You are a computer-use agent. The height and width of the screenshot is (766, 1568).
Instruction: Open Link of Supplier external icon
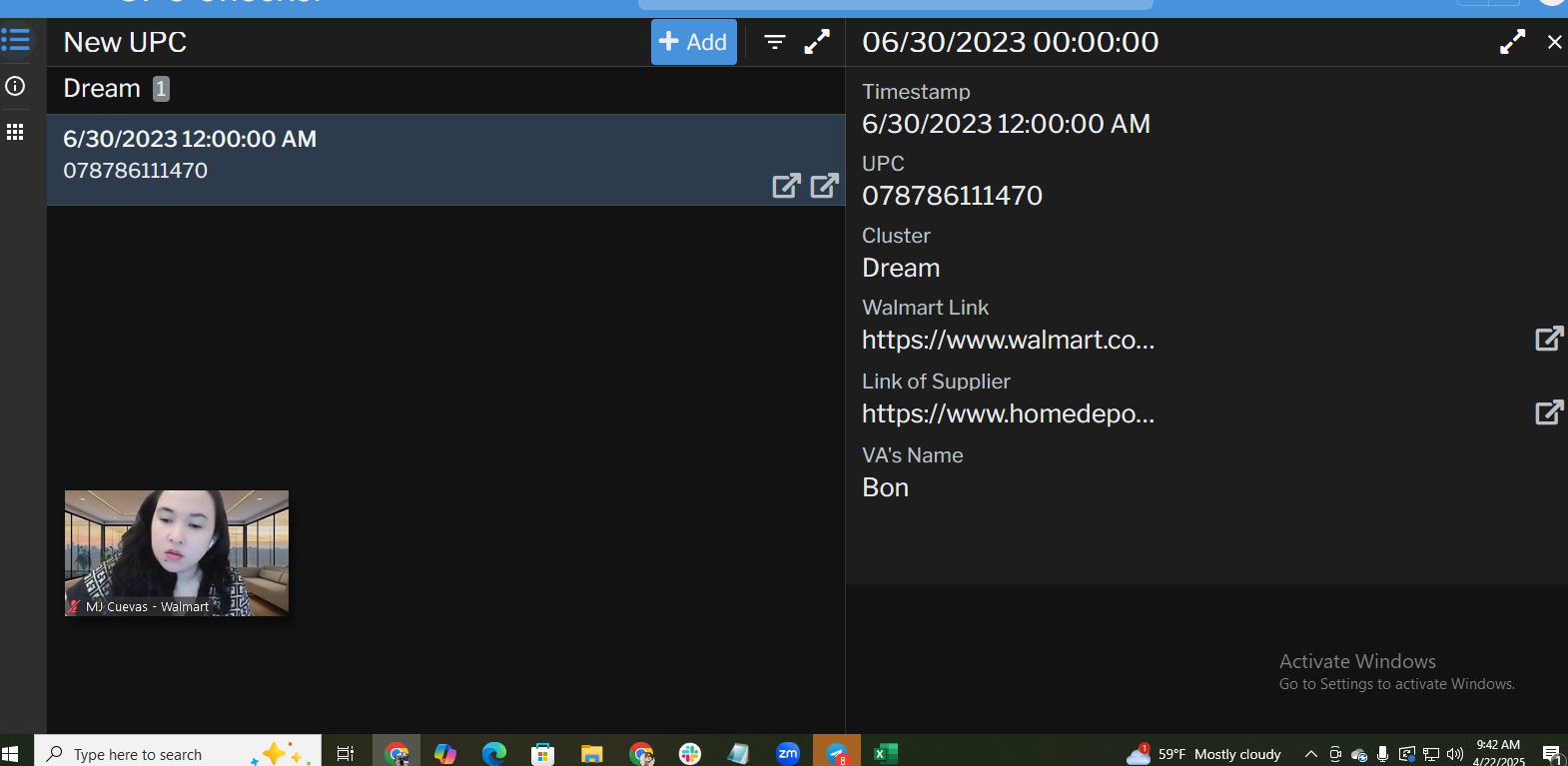click(x=1548, y=412)
